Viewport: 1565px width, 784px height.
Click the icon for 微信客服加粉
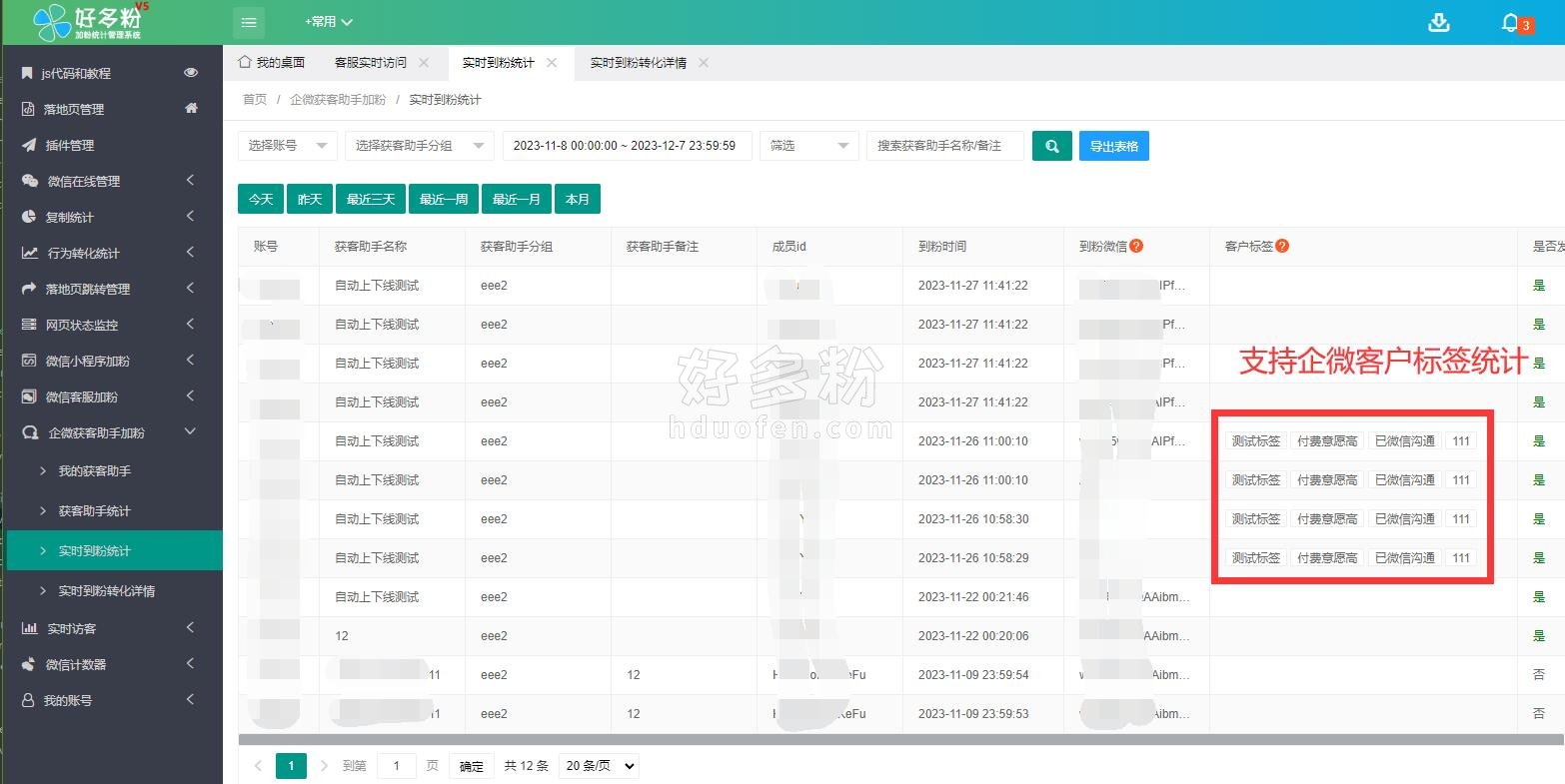[x=28, y=396]
